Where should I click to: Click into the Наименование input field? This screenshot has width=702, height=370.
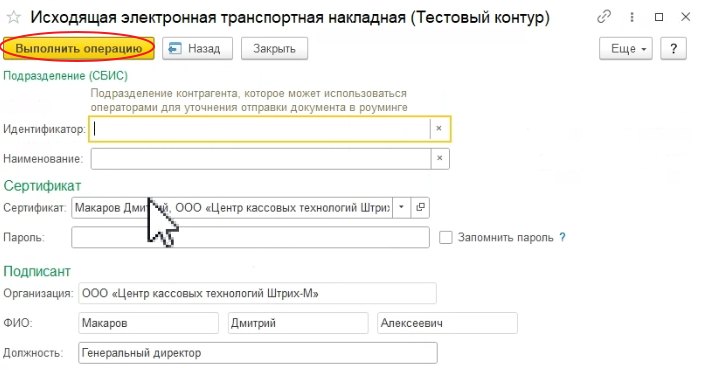coord(261,159)
